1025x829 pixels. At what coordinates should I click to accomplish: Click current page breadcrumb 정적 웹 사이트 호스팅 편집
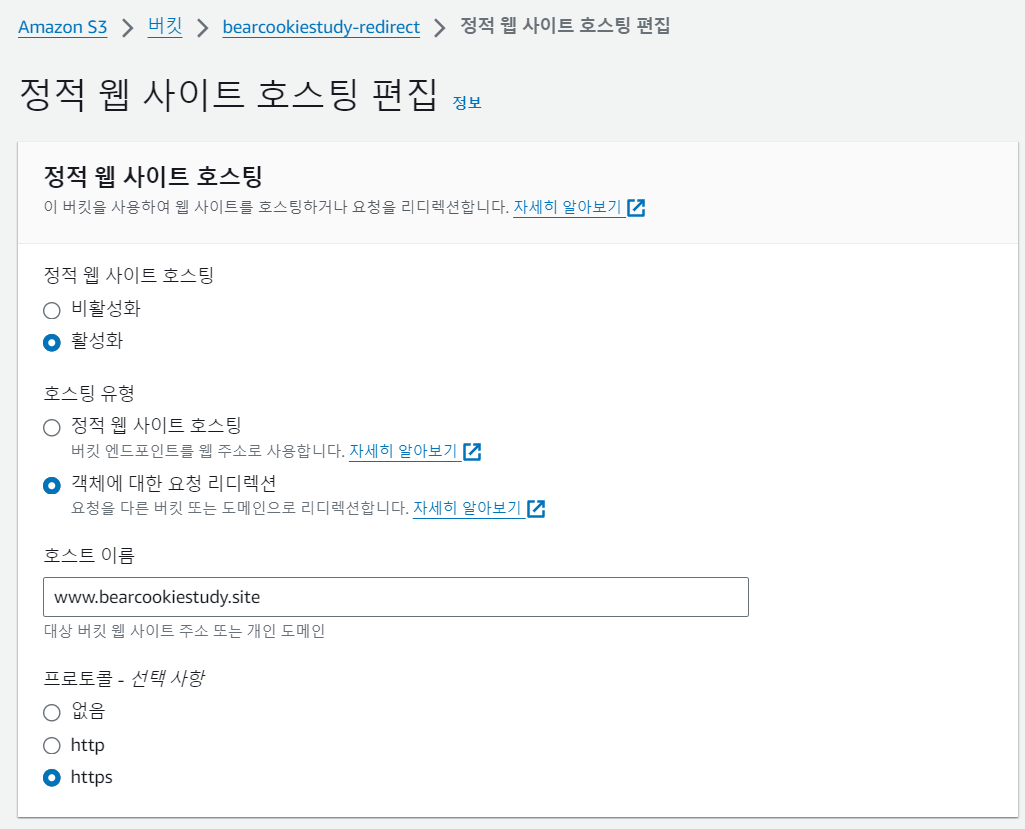pos(565,26)
